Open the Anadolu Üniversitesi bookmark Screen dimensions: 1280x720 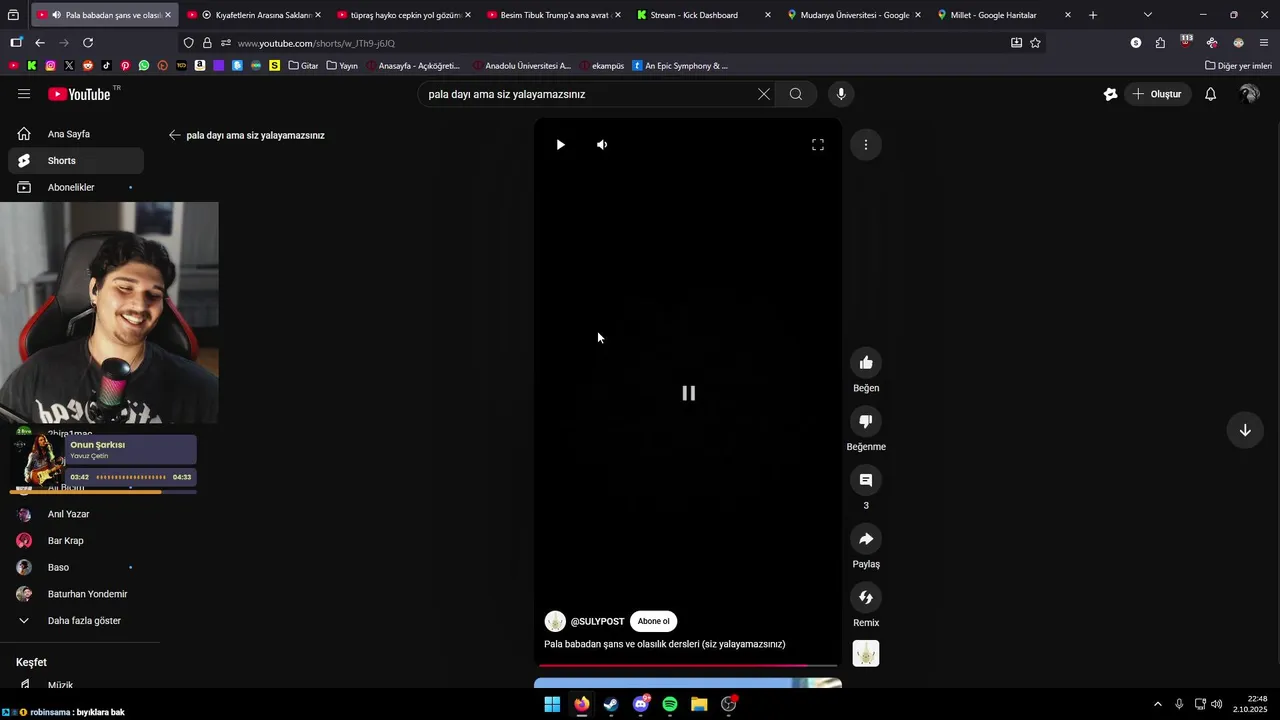point(521,66)
